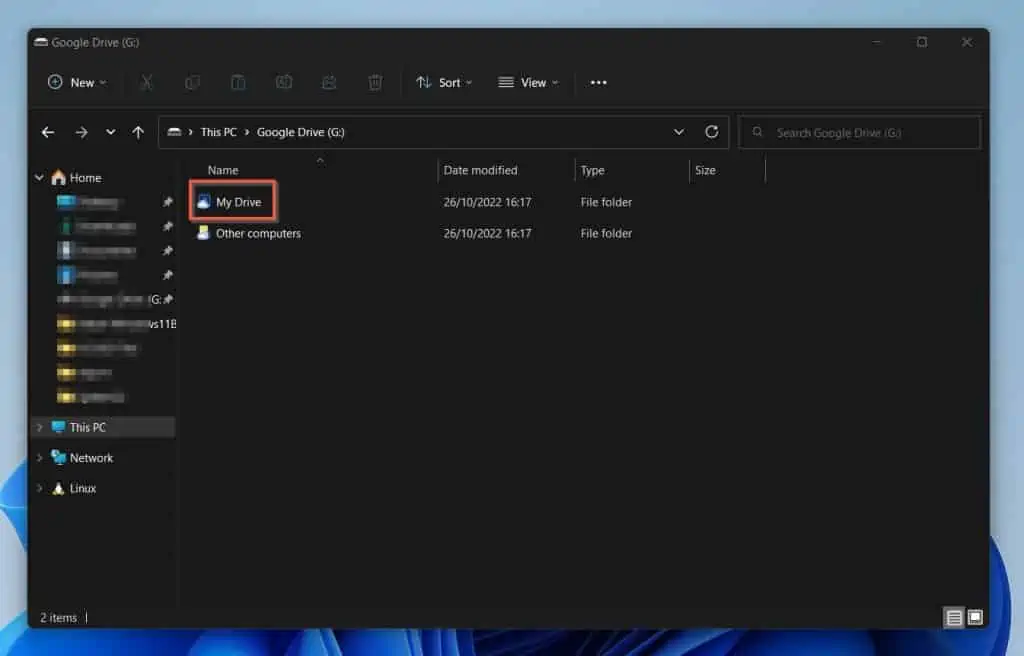
Task: Sort by the Date modified column header
Action: (480, 170)
